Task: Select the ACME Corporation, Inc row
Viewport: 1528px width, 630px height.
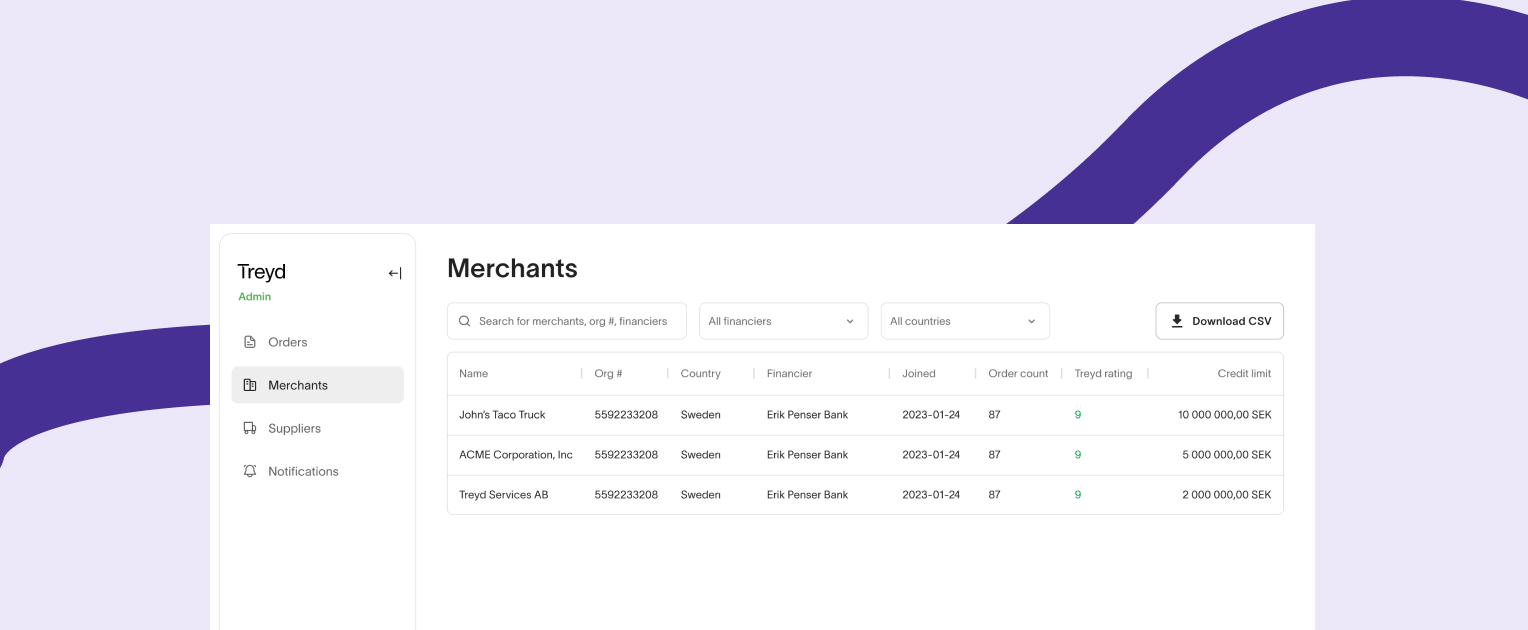Action: [x=516, y=455]
